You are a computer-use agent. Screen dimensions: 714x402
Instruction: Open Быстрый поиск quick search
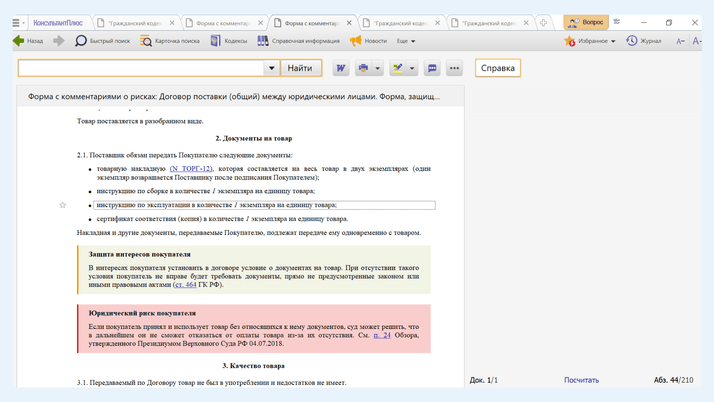[102, 41]
